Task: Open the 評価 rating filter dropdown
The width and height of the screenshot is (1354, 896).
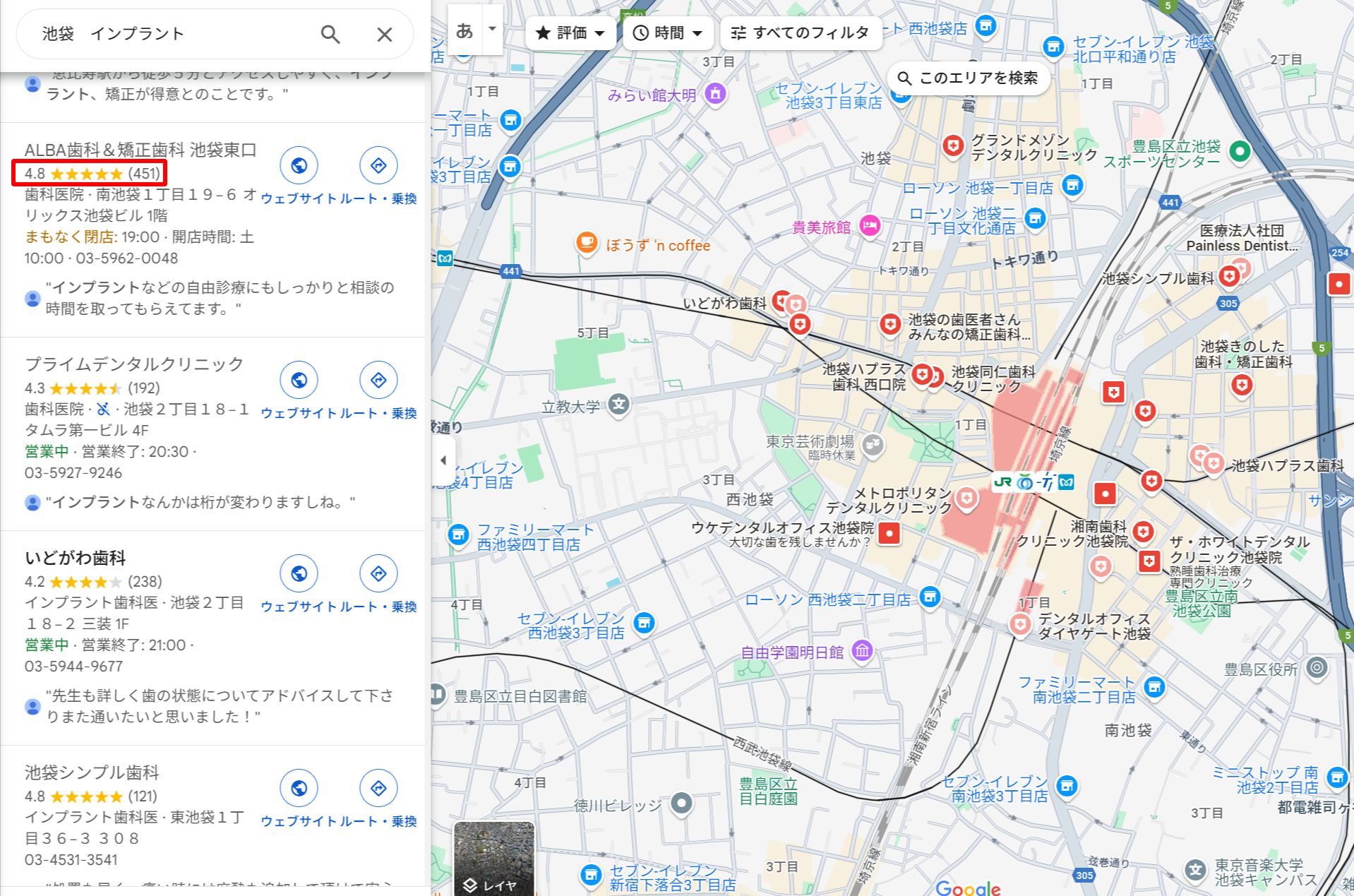Action: click(570, 32)
